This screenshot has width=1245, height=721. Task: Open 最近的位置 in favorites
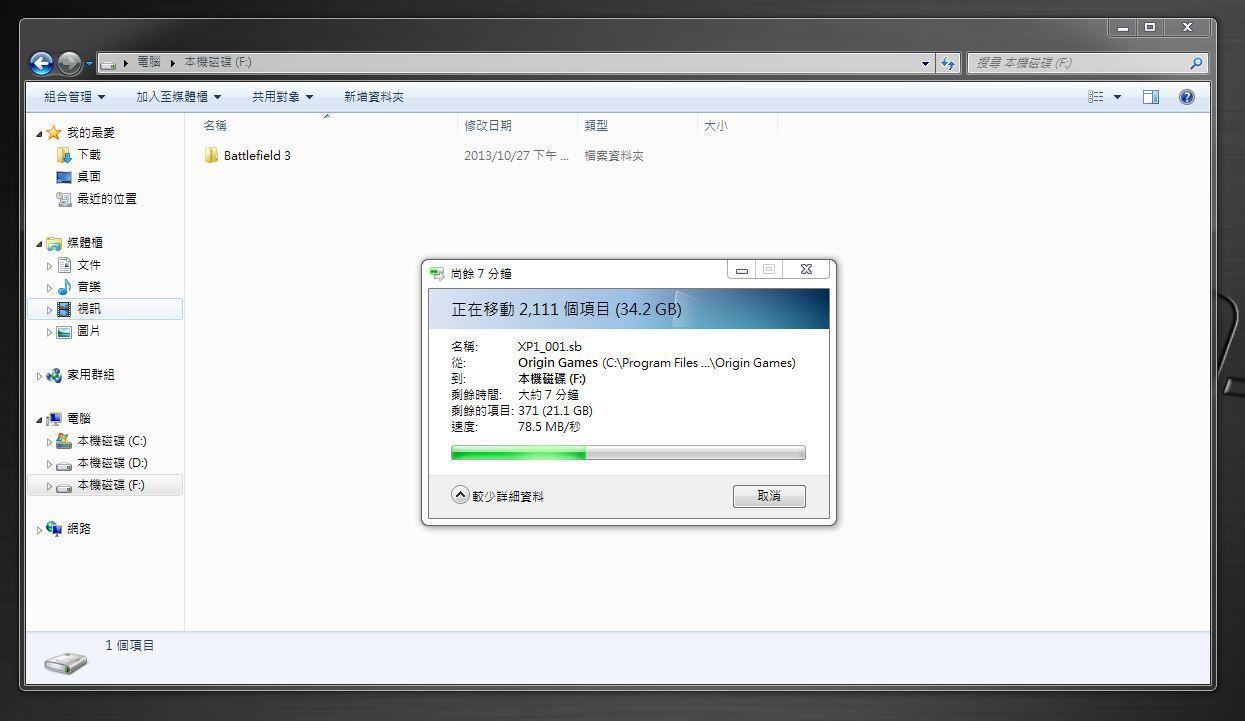tap(107, 199)
